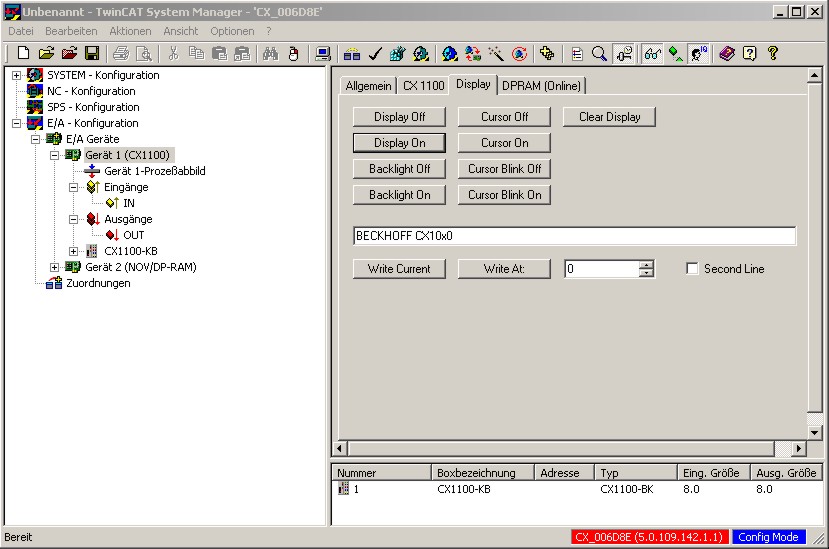
Task: Click the Clear Display button
Action: 609,117
